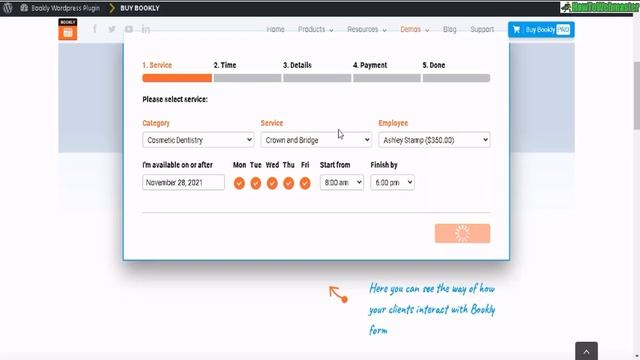Image resolution: width=640 pixels, height=360 pixels.
Task: Disable the Fri availability checkbox
Action: [305, 183]
